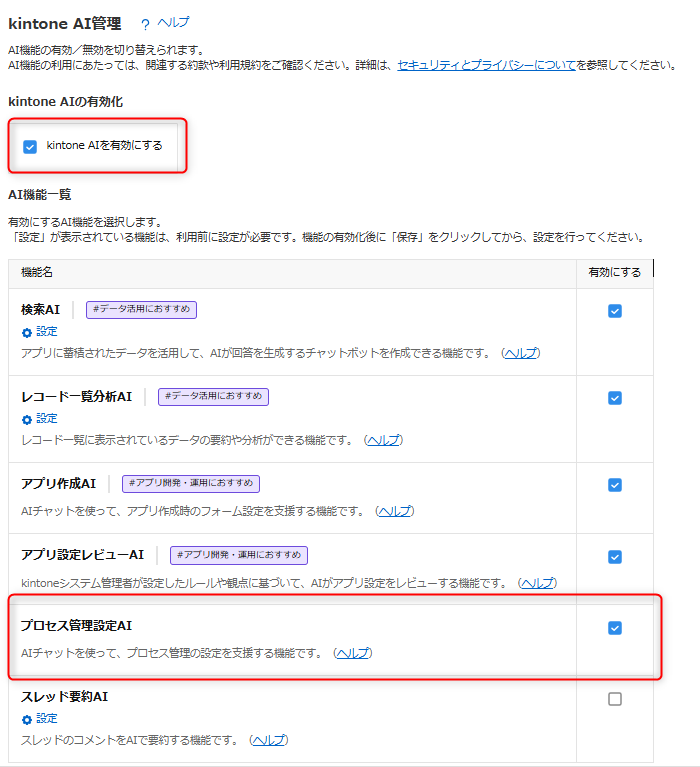Open 設定 link for 検索AI
This screenshot has height=767, width=700.
47,332
